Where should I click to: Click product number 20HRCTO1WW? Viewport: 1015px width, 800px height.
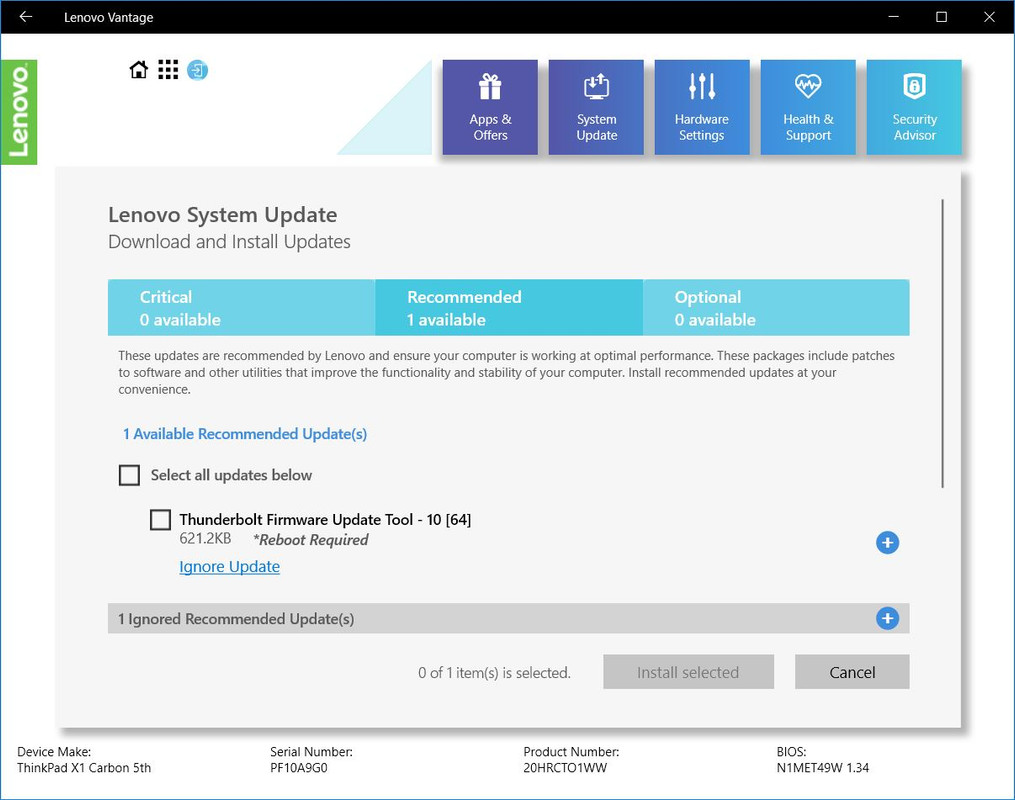click(x=565, y=768)
